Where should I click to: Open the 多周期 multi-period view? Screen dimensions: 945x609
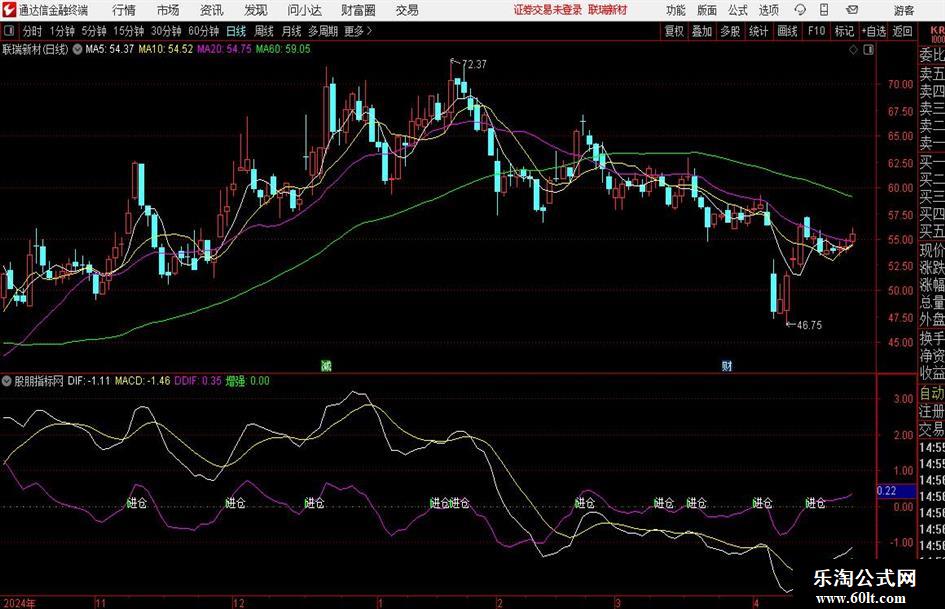pos(323,31)
